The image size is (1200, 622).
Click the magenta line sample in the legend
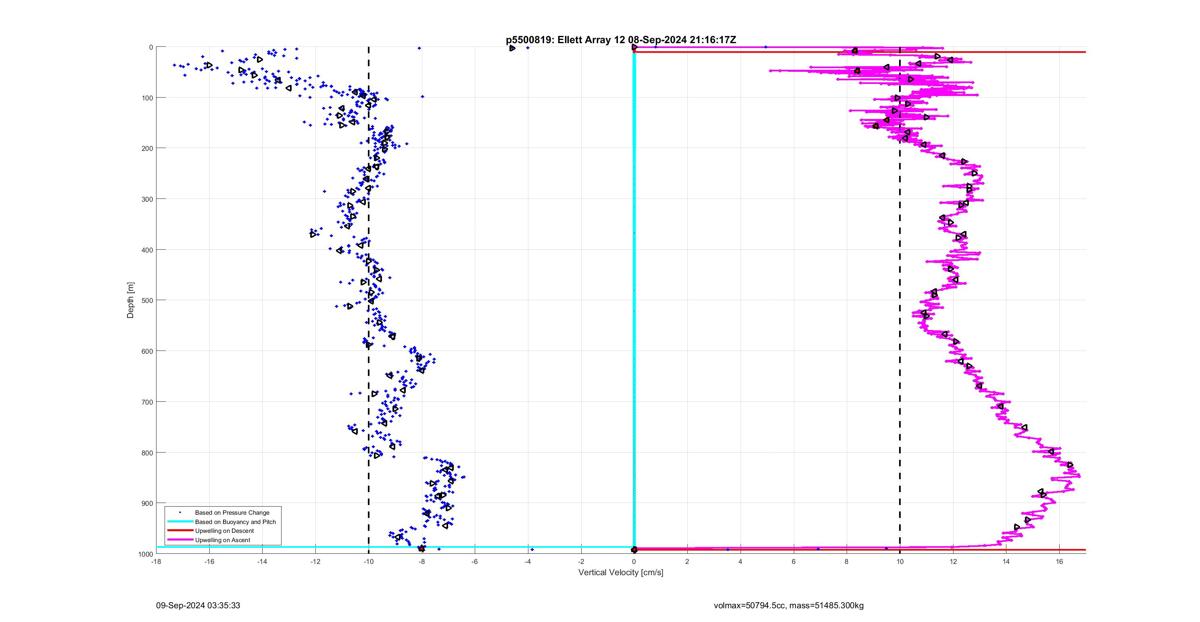point(180,540)
